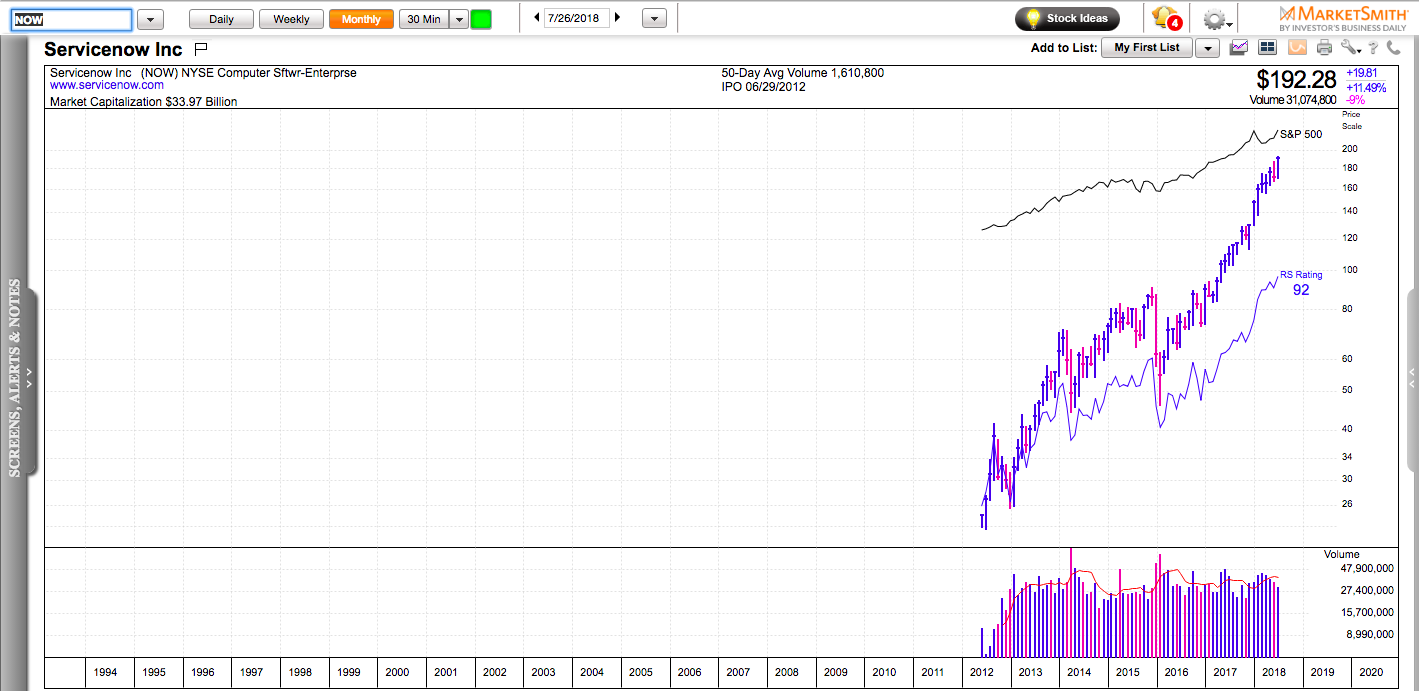Image resolution: width=1419 pixels, height=691 pixels.
Task: Click the green real-time indicator square
Action: click(481, 19)
